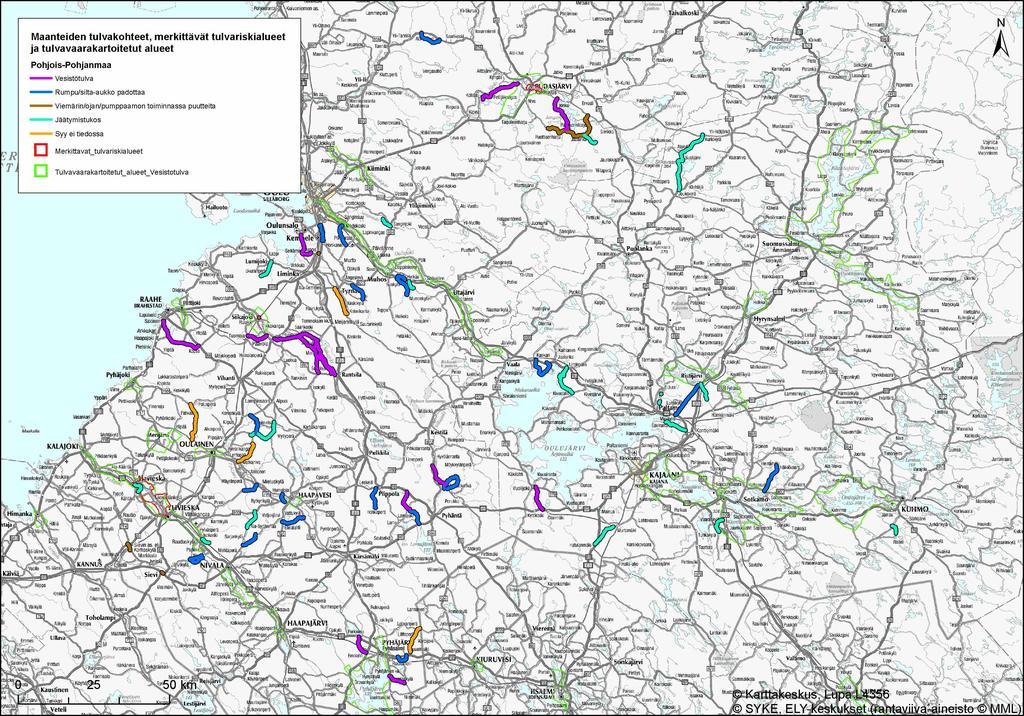The height and width of the screenshot is (716, 1024).
Task: Click the KANNUS town label
Action: tap(90, 562)
